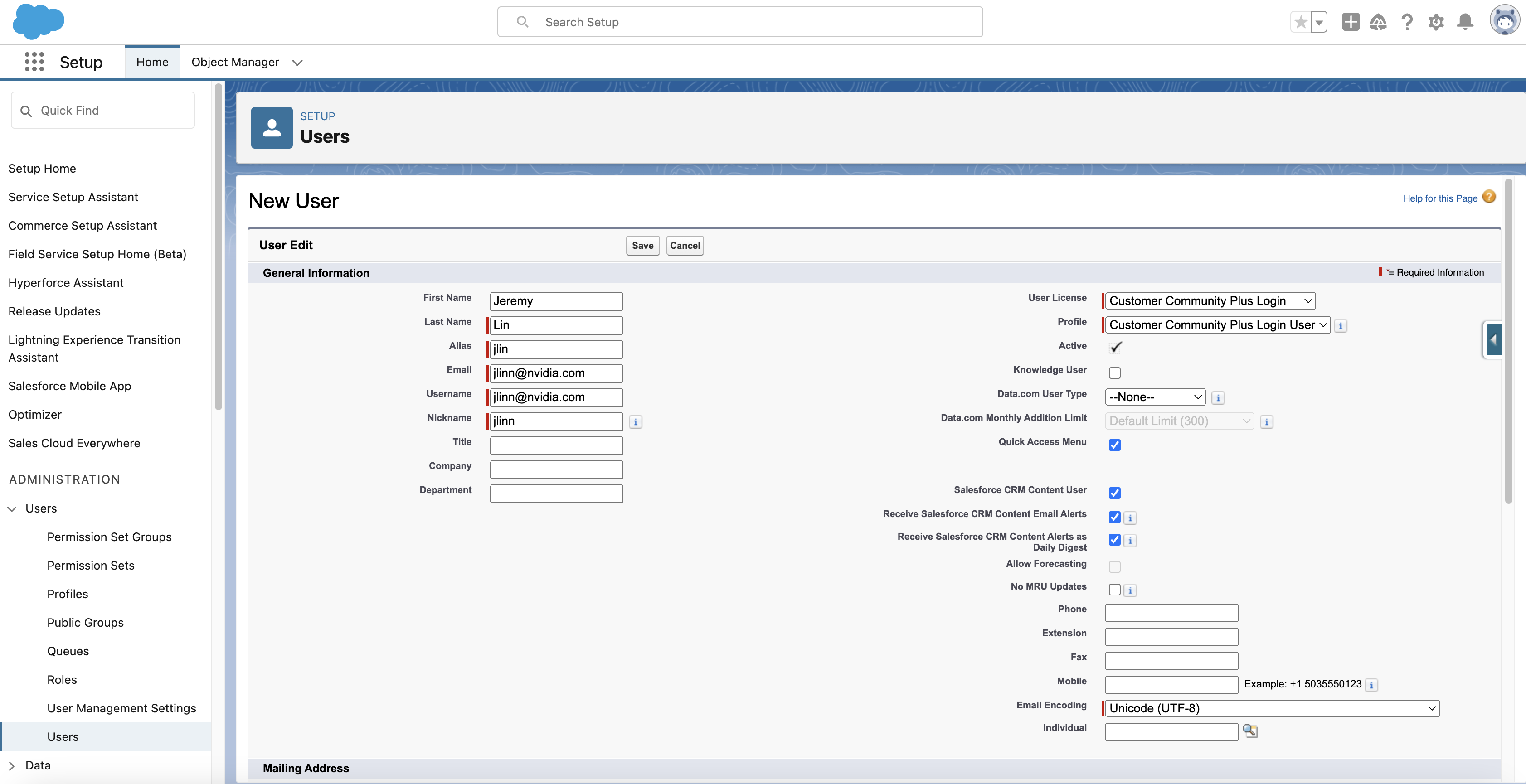Switch to the Object Manager tab
Screen dimensions: 1526x784
pos(235,62)
